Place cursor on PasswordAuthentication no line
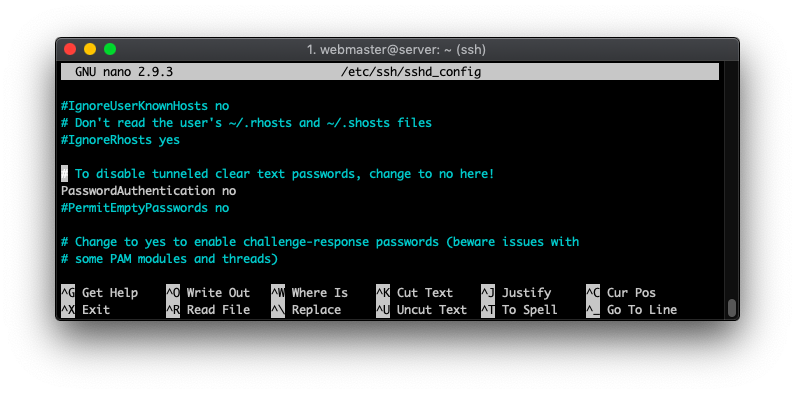Image resolution: width=795 pixels, height=394 pixels. tap(149, 191)
